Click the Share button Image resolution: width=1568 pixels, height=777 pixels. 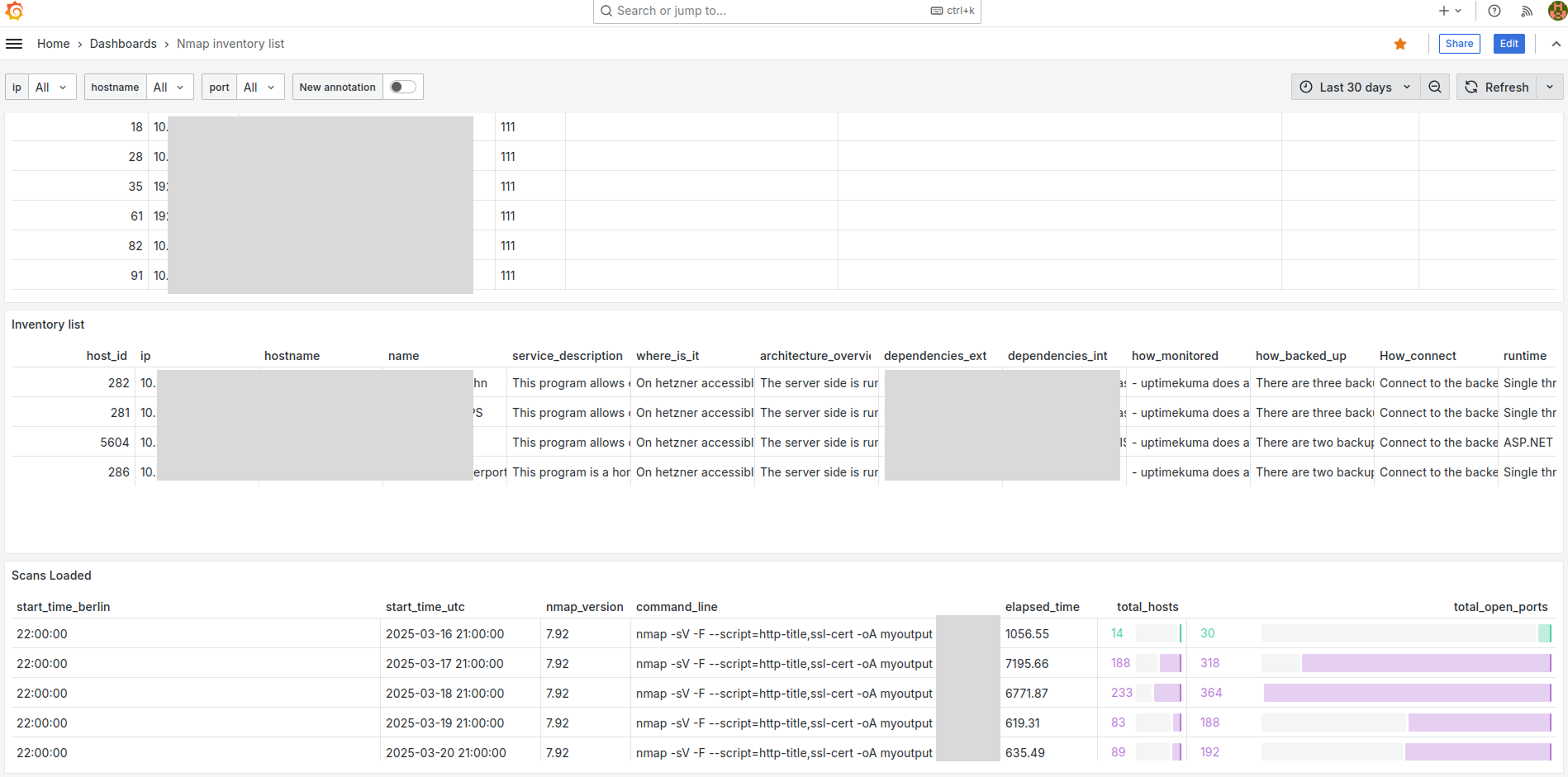(1459, 44)
